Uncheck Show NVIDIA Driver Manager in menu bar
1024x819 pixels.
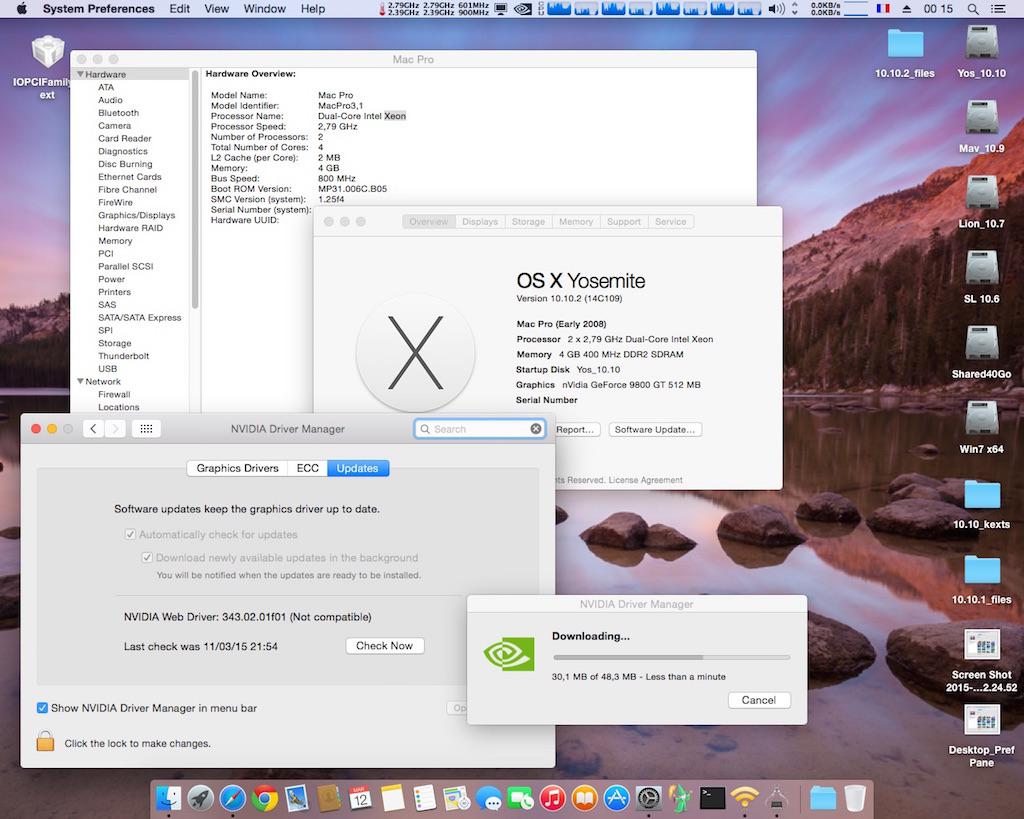(x=43, y=708)
